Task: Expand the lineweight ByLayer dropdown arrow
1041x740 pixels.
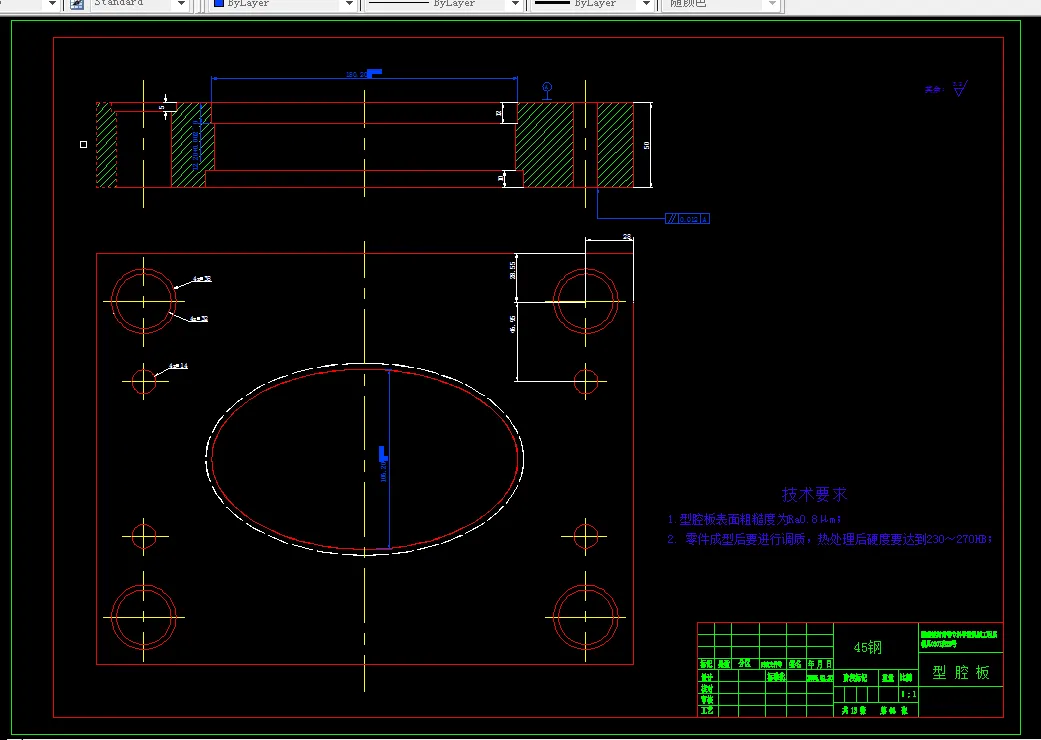Action: click(x=645, y=4)
